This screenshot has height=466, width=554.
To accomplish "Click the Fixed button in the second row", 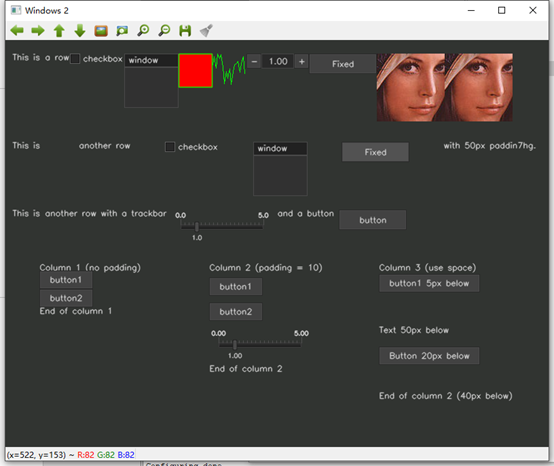I will 375,152.
